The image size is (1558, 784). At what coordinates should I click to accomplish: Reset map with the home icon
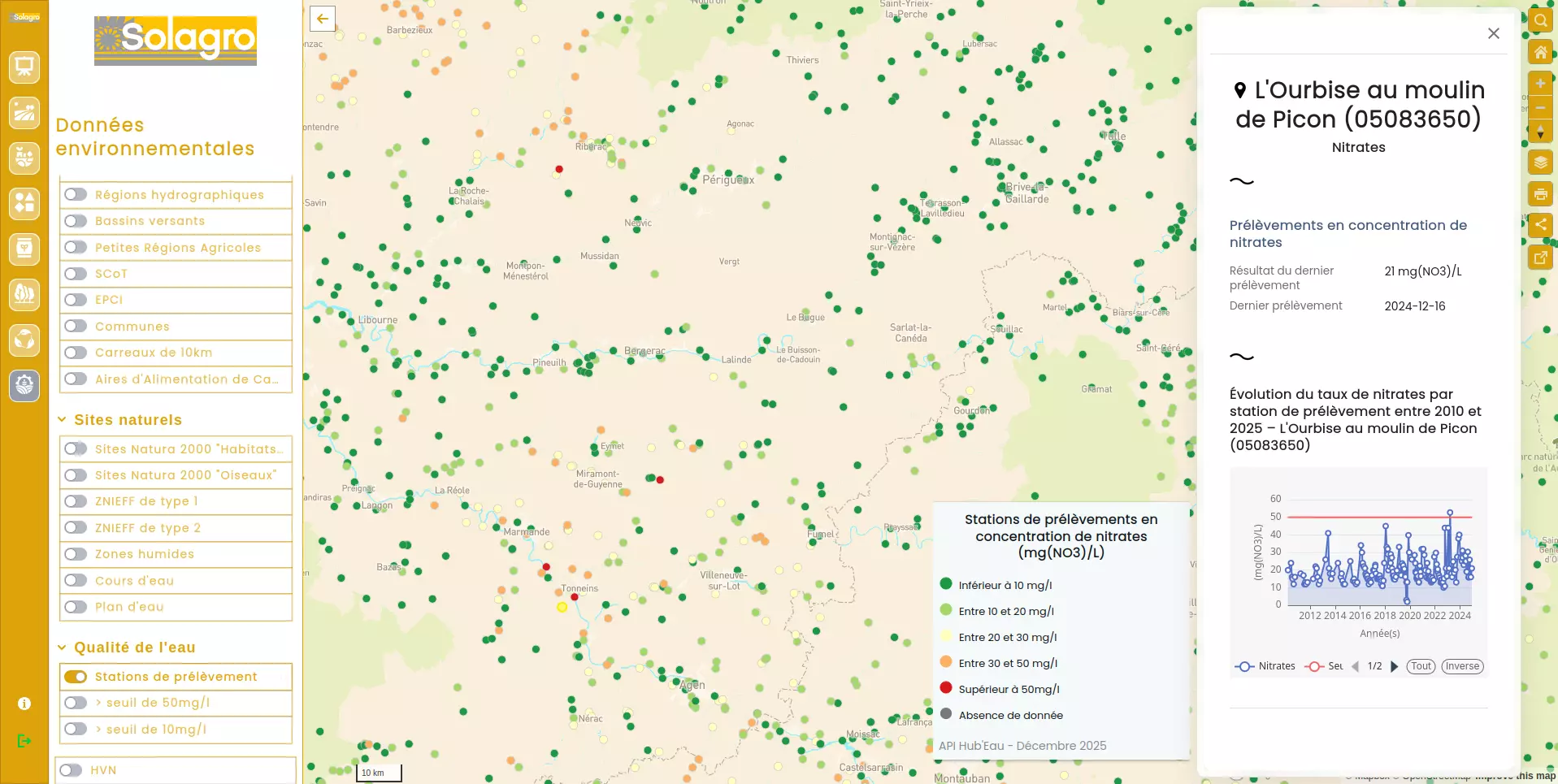click(x=1540, y=53)
